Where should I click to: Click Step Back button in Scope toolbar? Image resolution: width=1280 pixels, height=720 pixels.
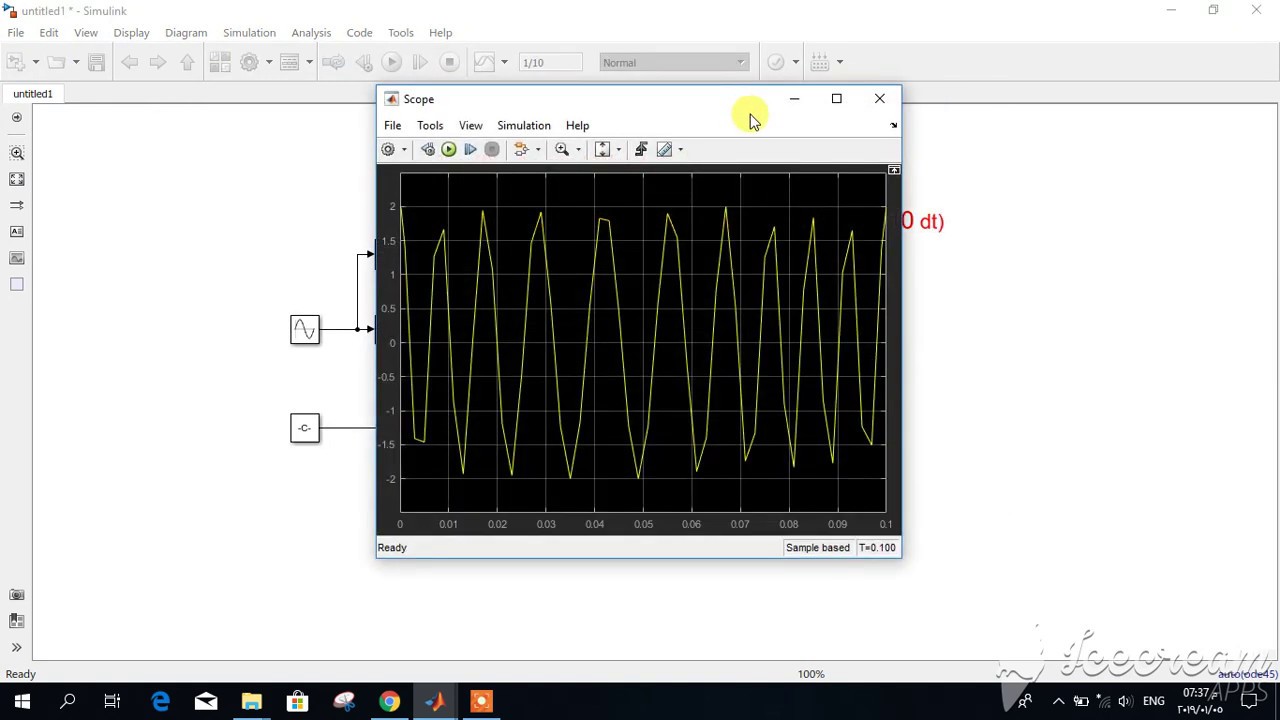427,149
